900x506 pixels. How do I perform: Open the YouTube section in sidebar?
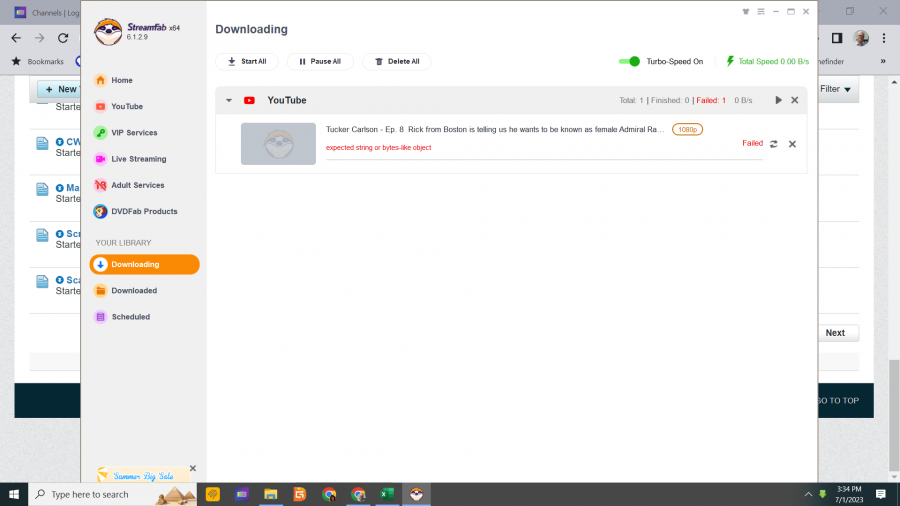click(x=119, y=106)
